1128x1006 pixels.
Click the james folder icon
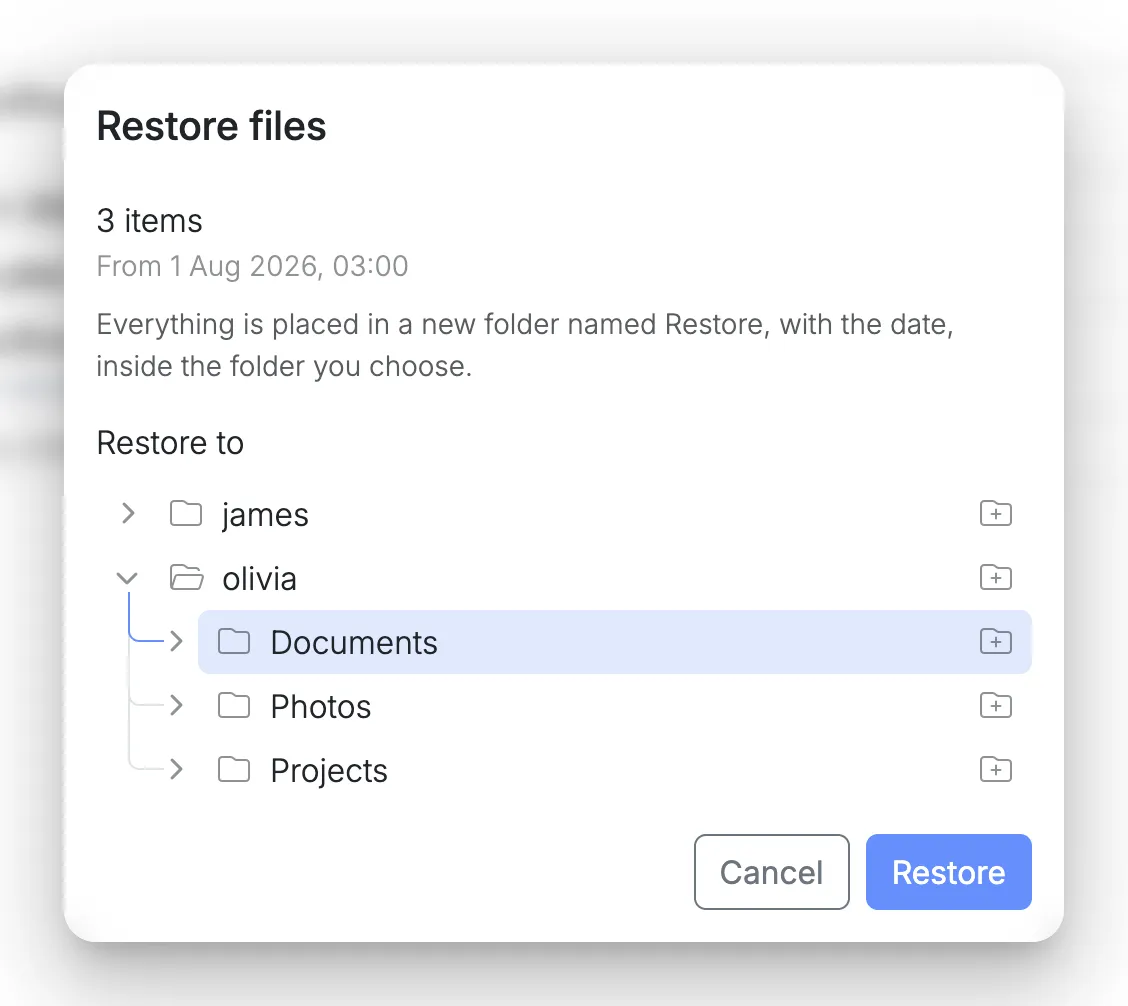coord(186,514)
